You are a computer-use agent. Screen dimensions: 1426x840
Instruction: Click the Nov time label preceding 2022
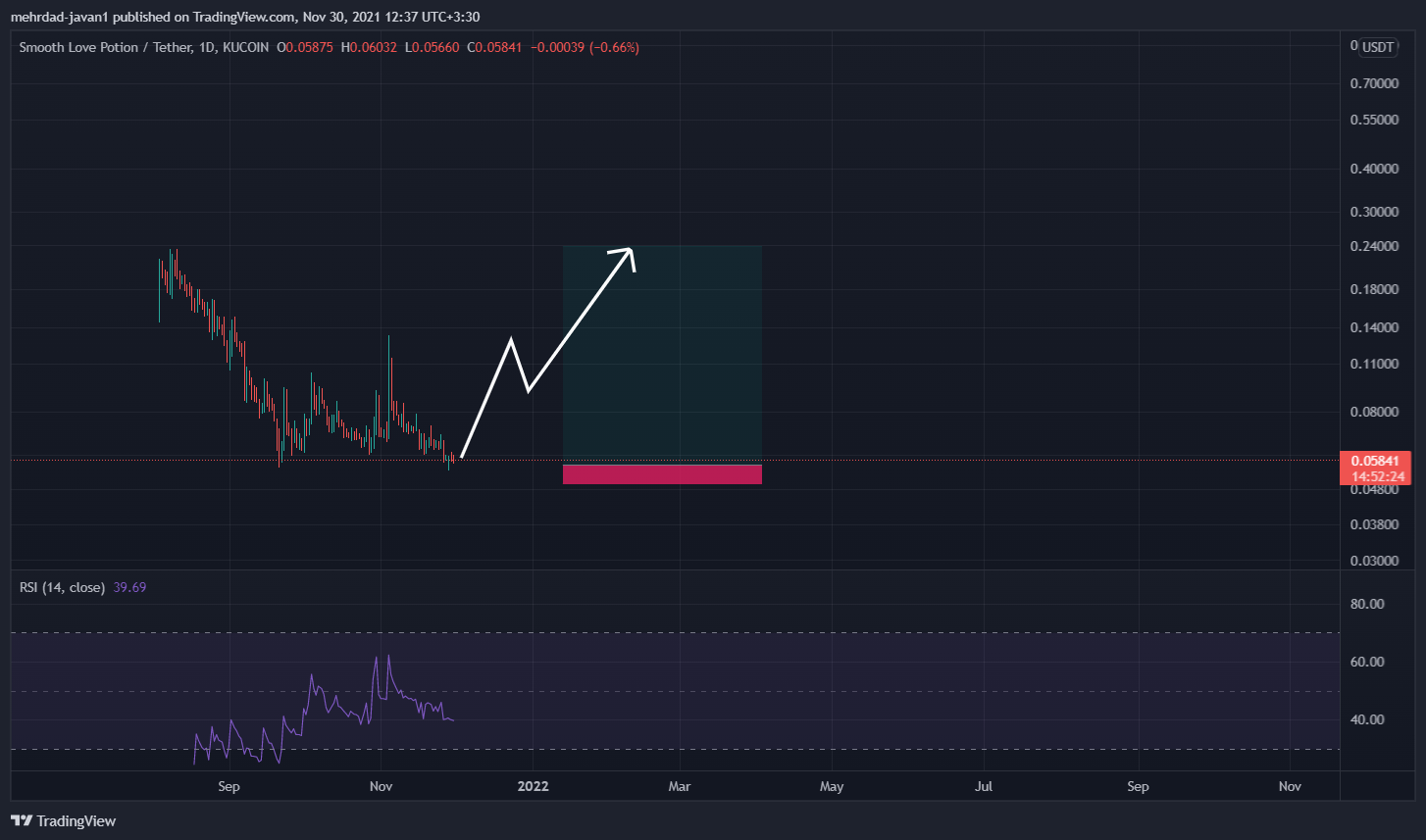[x=382, y=786]
